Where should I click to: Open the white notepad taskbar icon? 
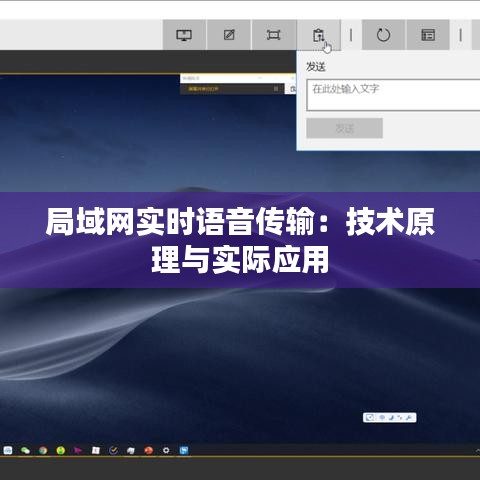tap(96, 451)
